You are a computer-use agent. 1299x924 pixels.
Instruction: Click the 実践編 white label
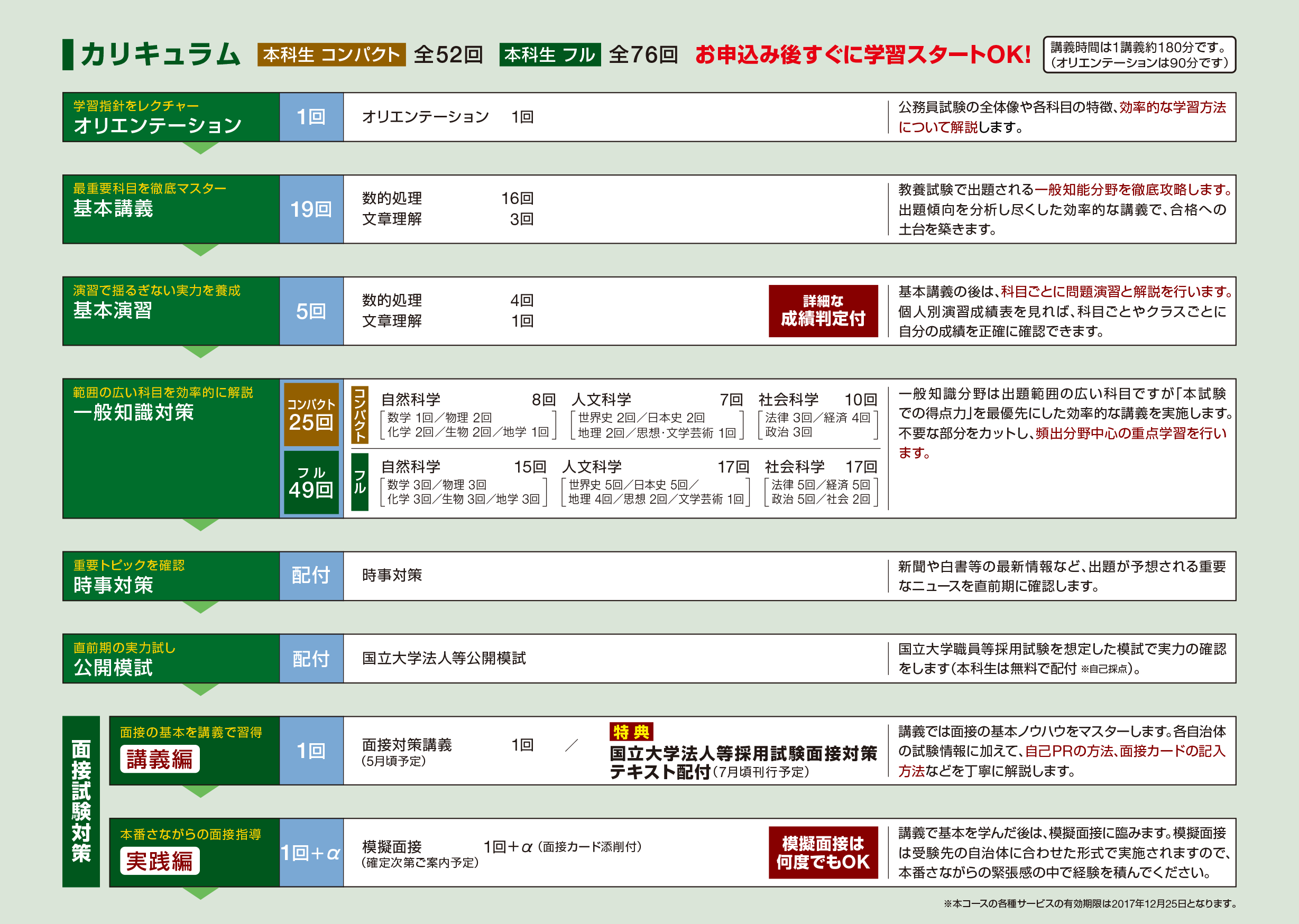click(x=160, y=862)
